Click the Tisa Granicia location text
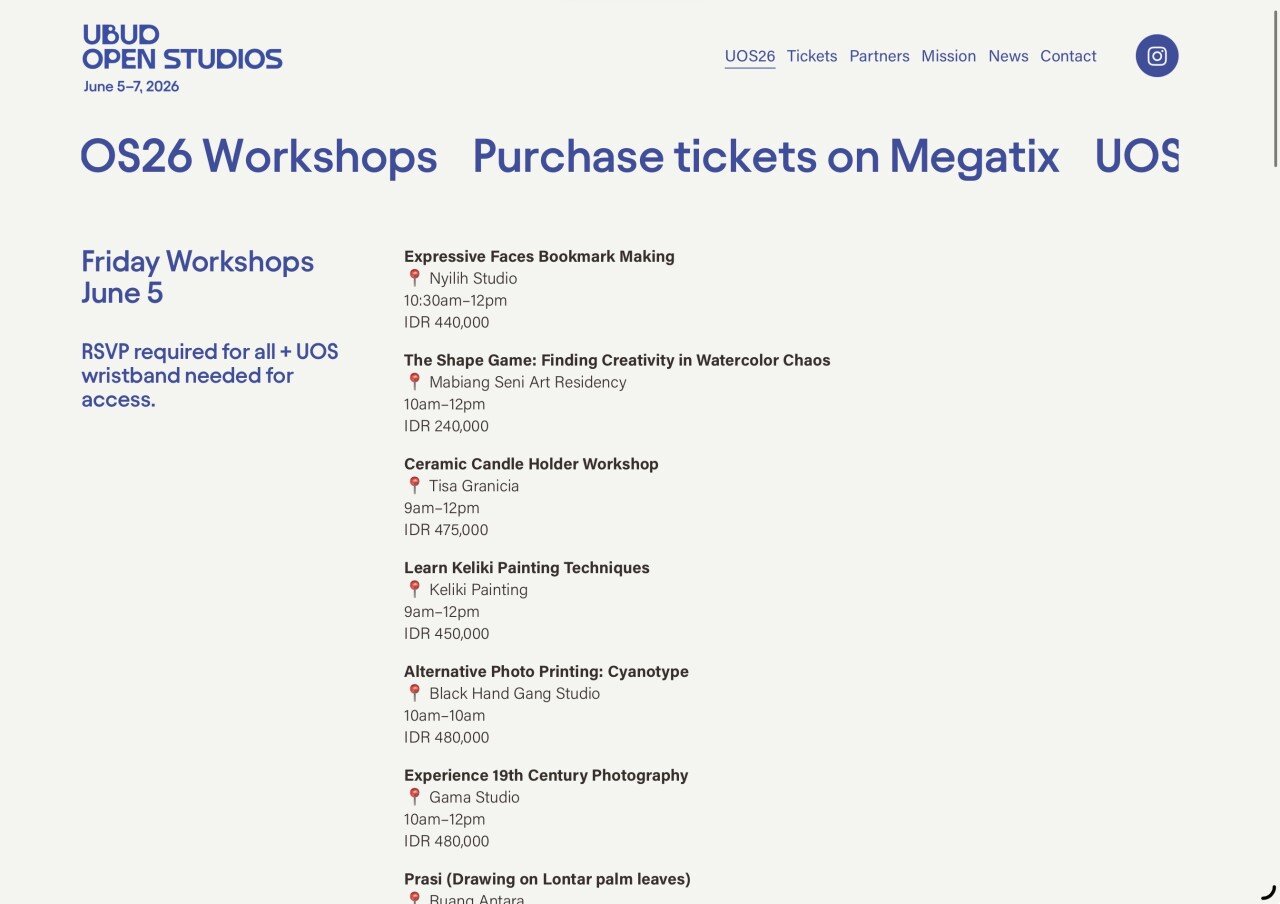The width and height of the screenshot is (1280, 904). (474, 486)
